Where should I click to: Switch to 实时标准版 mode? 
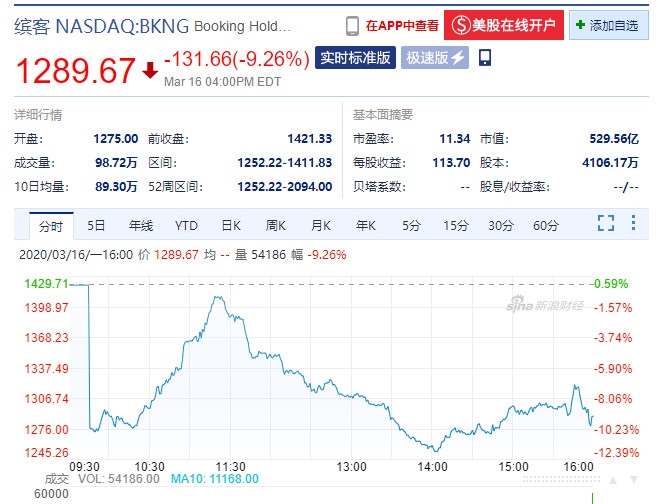click(x=355, y=58)
